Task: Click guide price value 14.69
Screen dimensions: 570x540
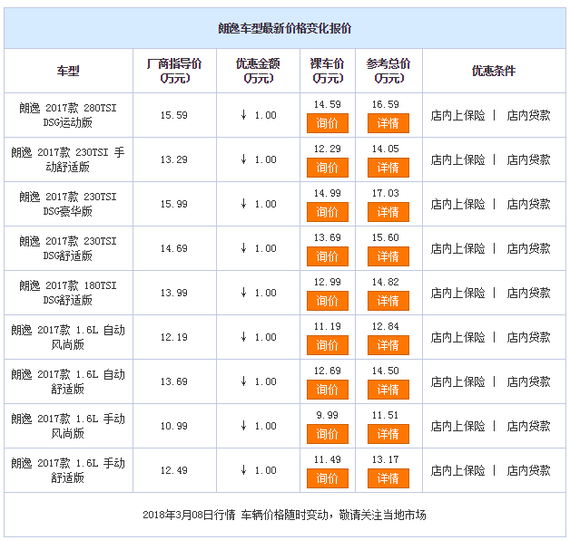Action: pyautogui.click(x=174, y=248)
